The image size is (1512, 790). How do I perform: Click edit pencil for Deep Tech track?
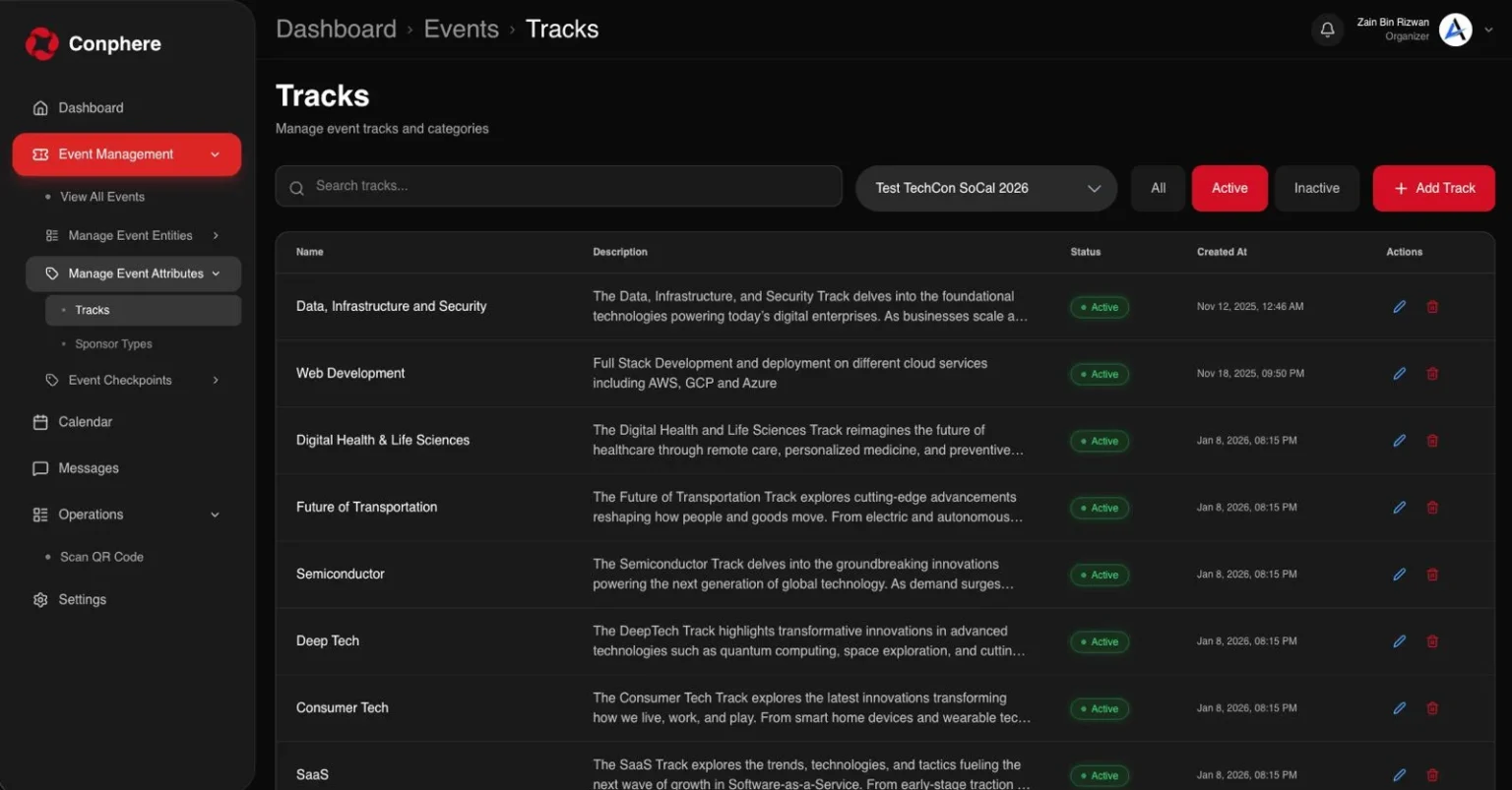1399,641
